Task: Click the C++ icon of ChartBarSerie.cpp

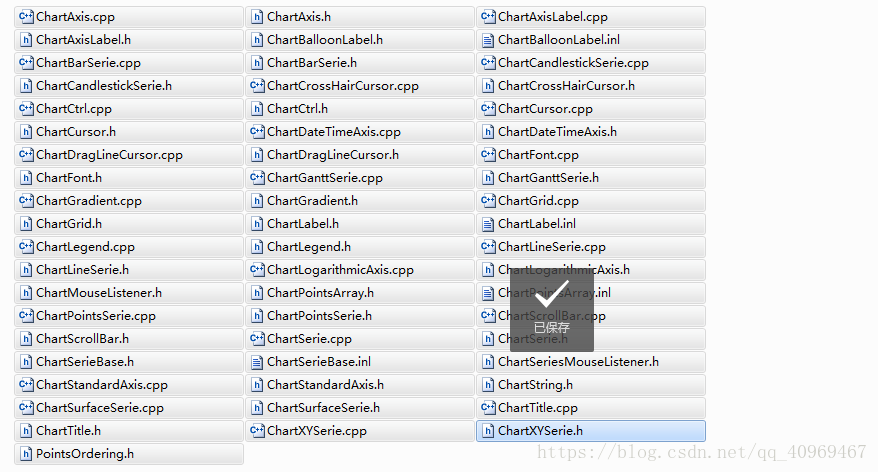Action: tap(26, 63)
